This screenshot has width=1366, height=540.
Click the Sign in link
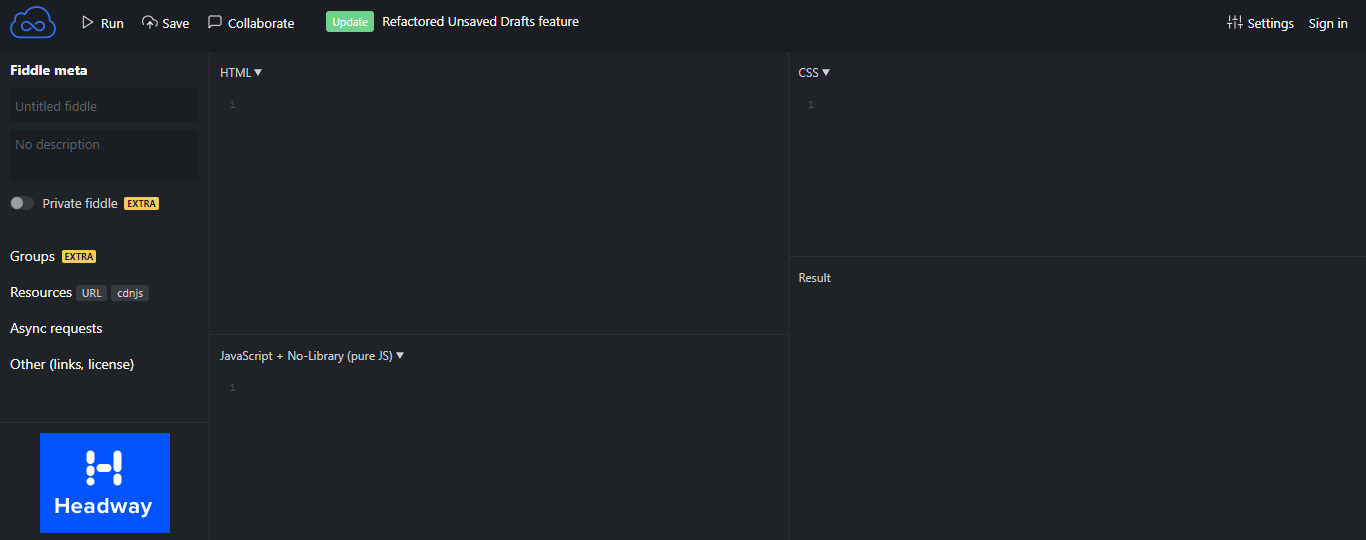coord(1328,23)
